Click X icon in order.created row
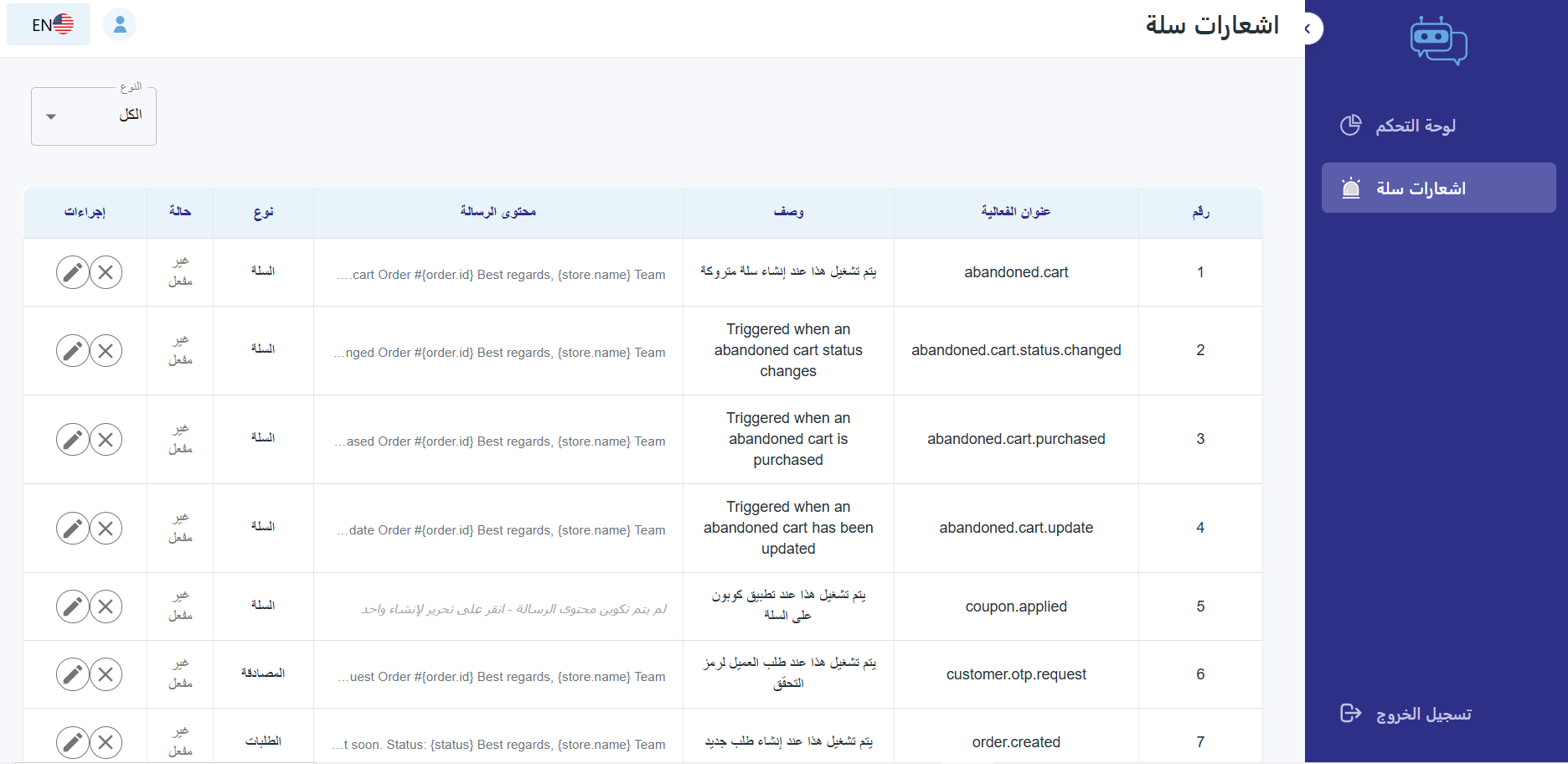The image size is (1568, 764). [106, 742]
